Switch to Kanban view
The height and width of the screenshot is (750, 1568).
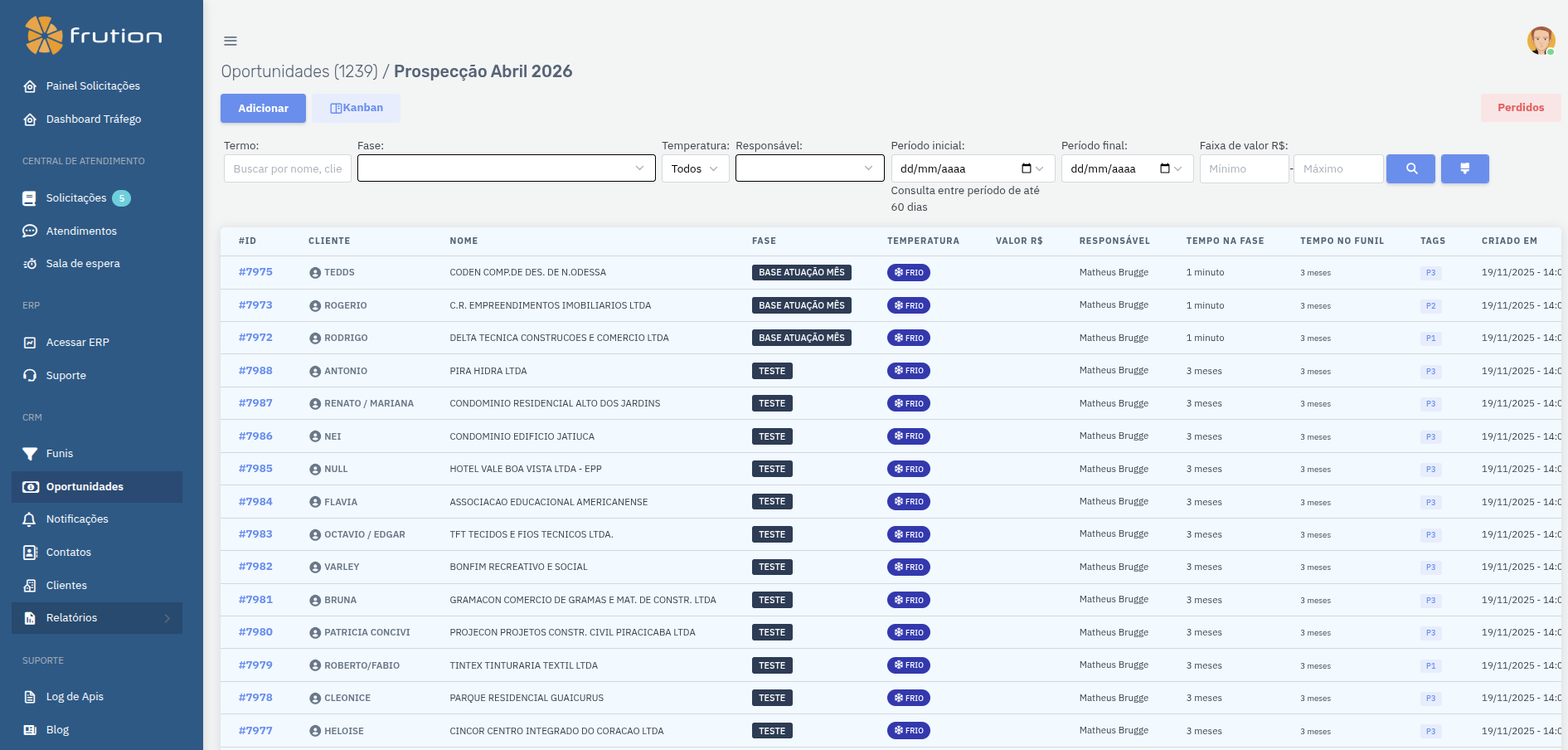(x=357, y=108)
